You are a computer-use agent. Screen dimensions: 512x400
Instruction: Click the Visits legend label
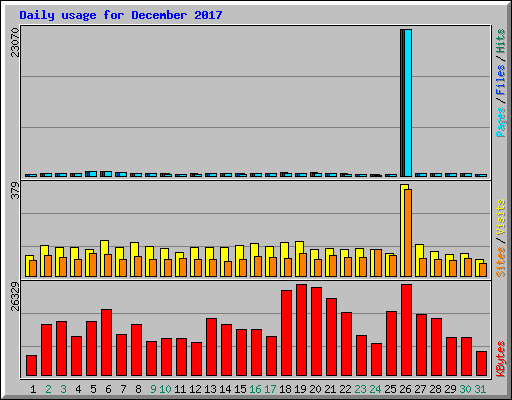coord(501,218)
